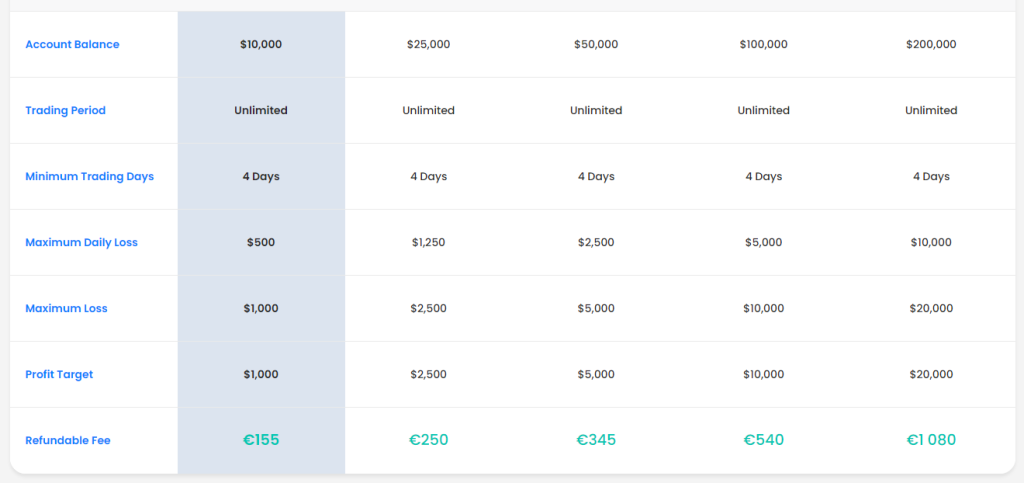The image size is (1024, 483).
Task: Select the $10,000 account balance column
Action: [261, 44]
